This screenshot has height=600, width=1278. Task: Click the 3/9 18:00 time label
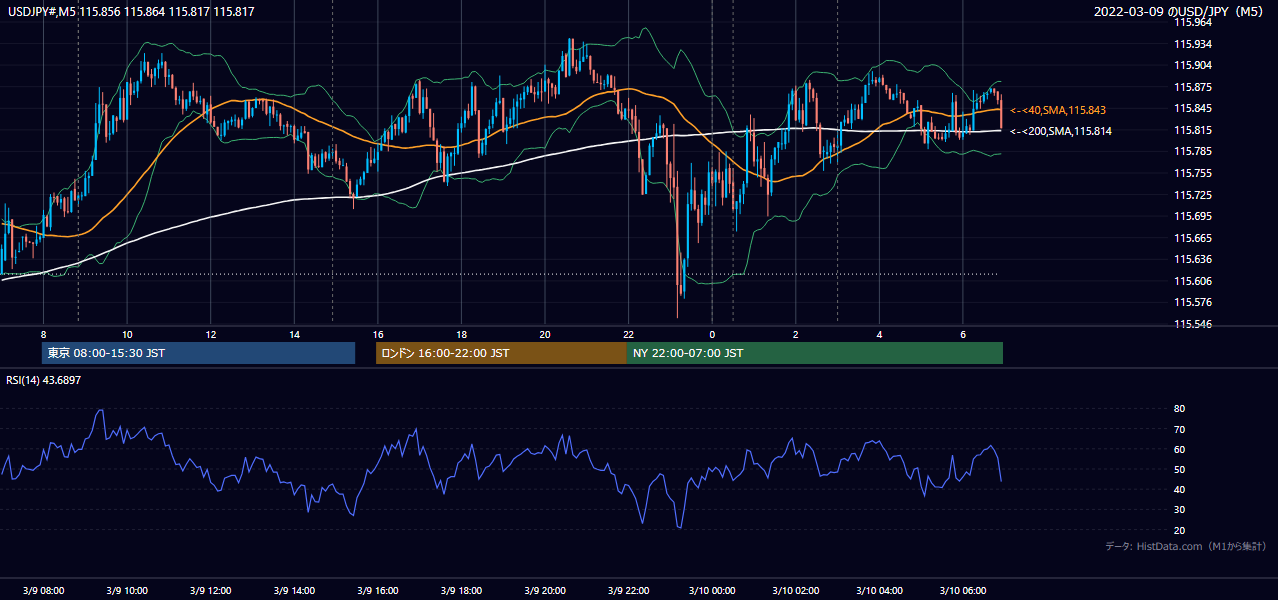tap(461, 590)
